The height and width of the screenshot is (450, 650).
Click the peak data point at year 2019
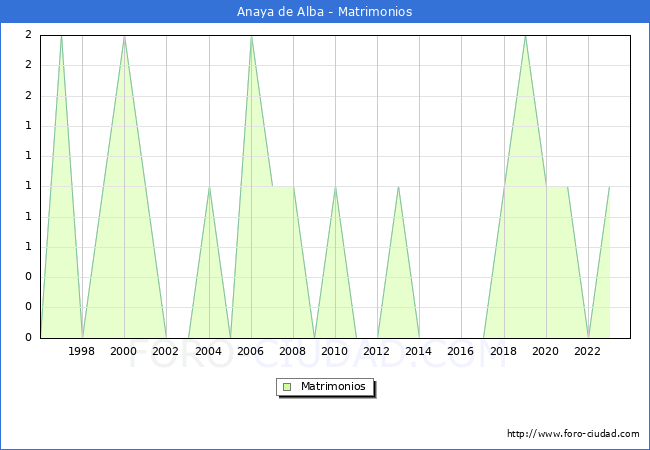coord(525,36)
